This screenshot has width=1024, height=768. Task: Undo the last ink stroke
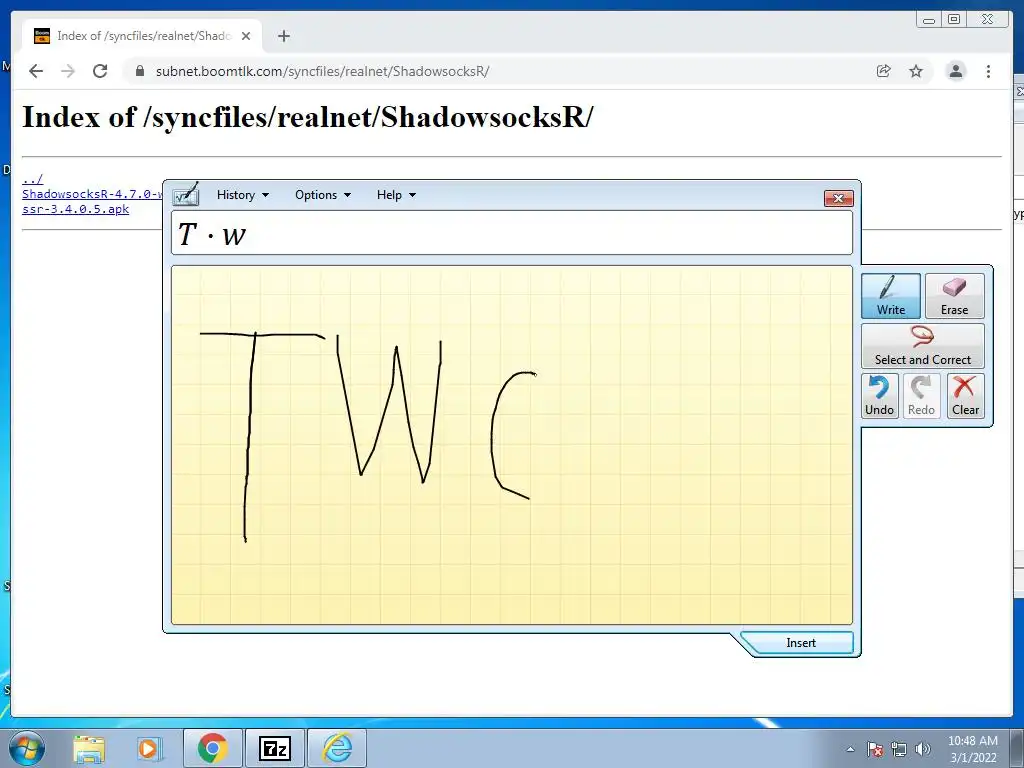click(879, 396)
